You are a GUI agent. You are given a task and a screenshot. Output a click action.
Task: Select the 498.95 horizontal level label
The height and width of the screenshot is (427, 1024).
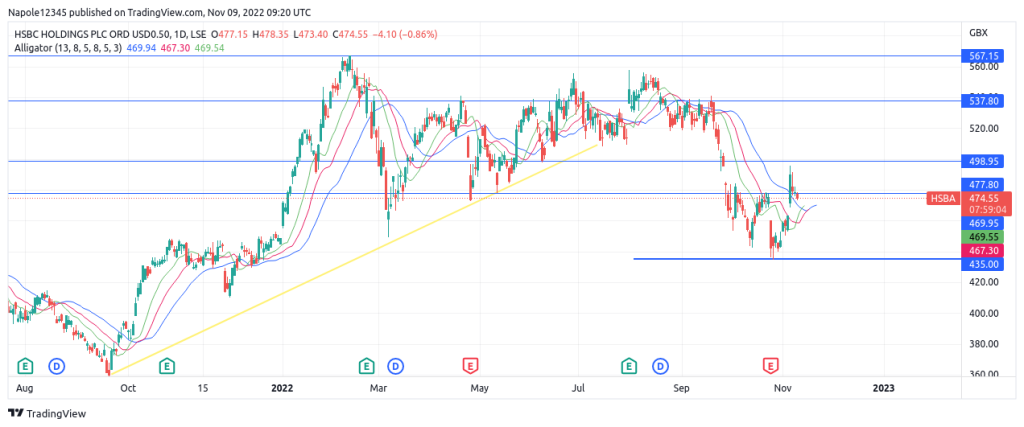[x=985, y=161]
